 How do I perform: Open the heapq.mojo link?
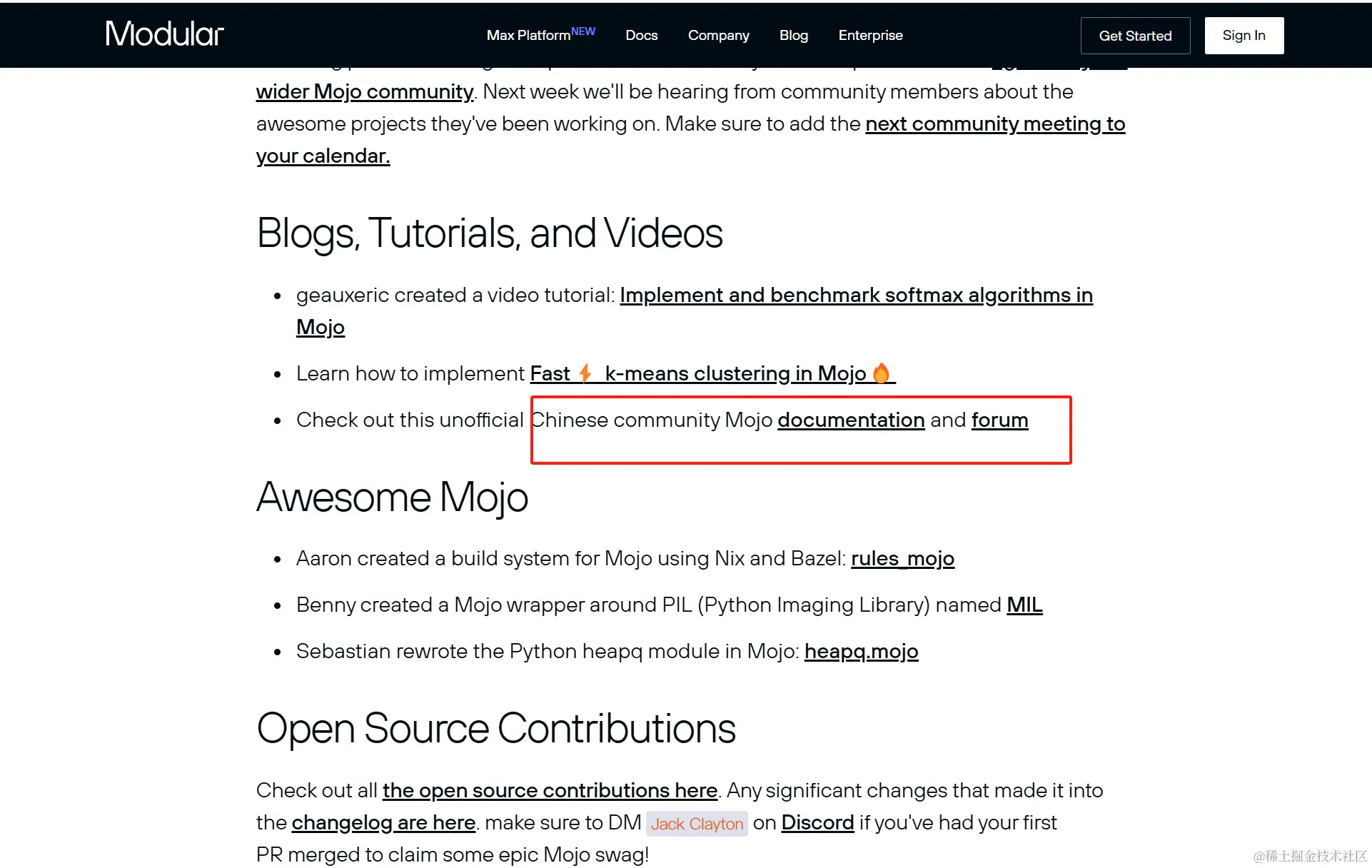coord(861,652)
